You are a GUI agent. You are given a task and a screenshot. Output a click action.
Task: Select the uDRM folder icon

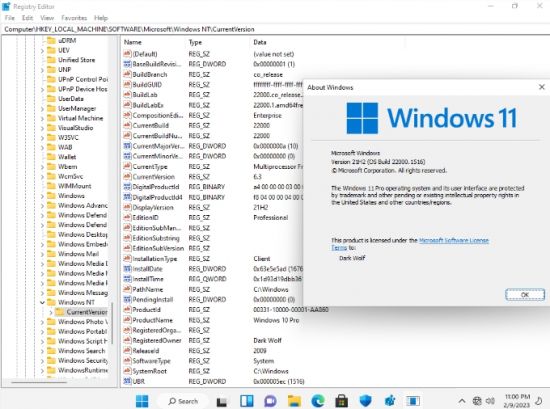[x=51, y=40]
